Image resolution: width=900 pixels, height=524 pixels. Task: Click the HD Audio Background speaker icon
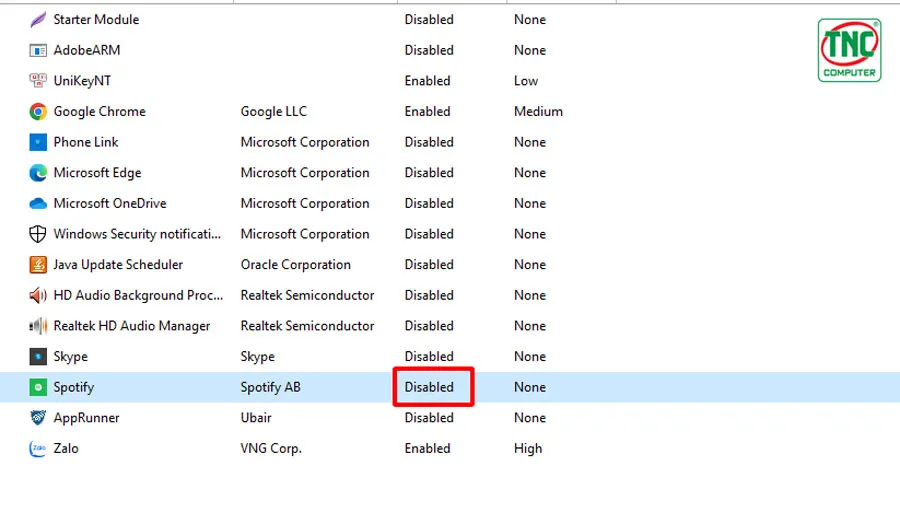(x=38, y=295)
